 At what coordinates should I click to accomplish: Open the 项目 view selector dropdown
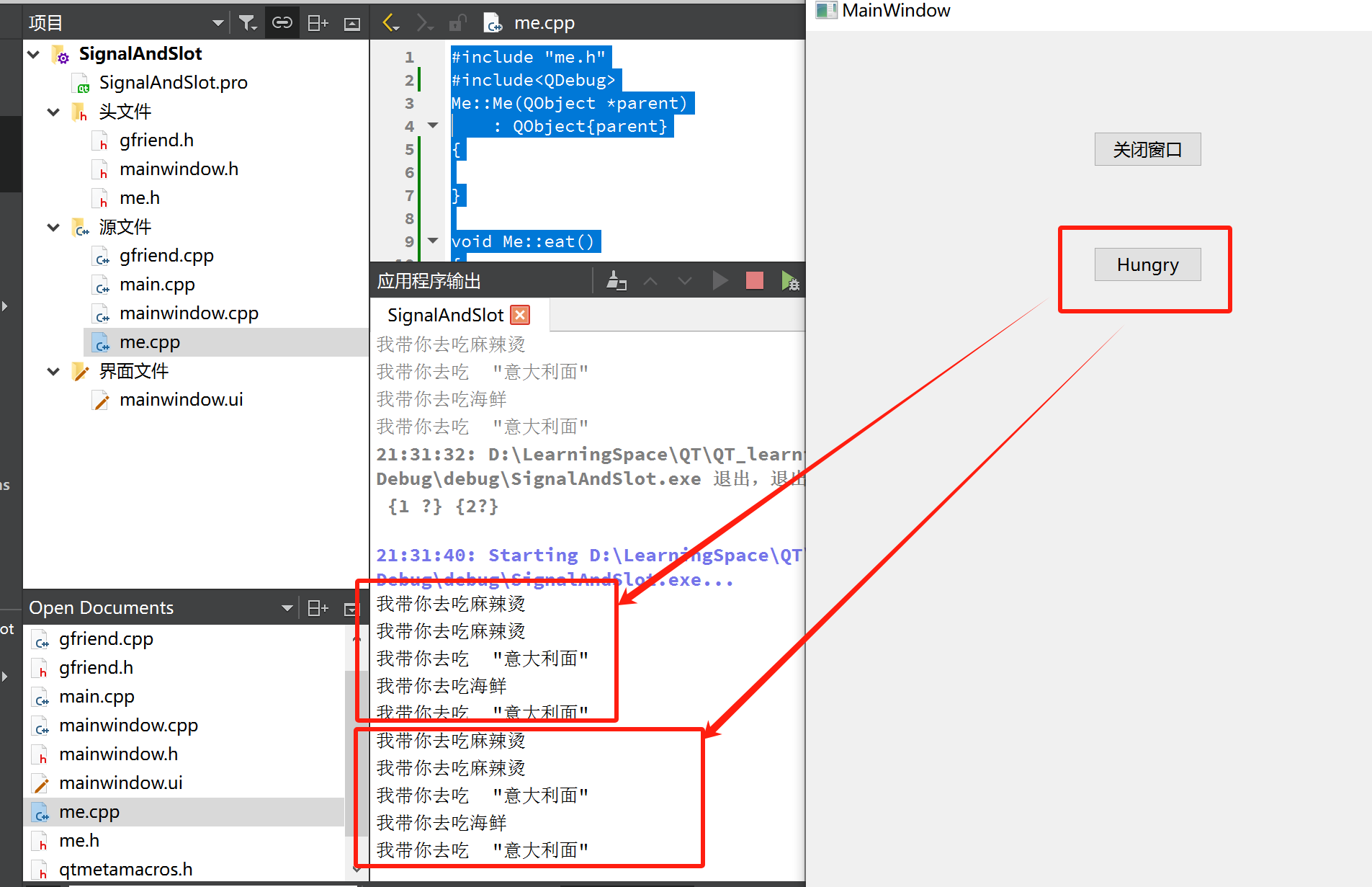(218, 23)
